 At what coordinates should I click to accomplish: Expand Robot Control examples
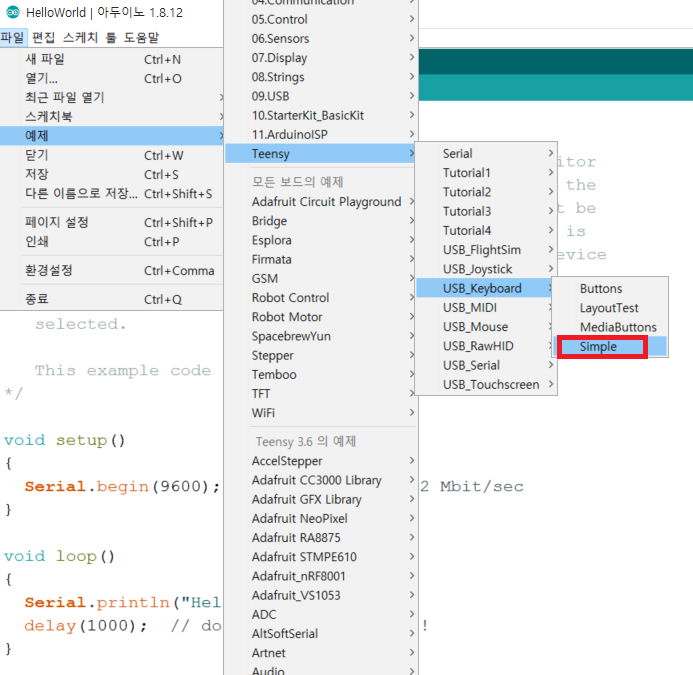321,298
